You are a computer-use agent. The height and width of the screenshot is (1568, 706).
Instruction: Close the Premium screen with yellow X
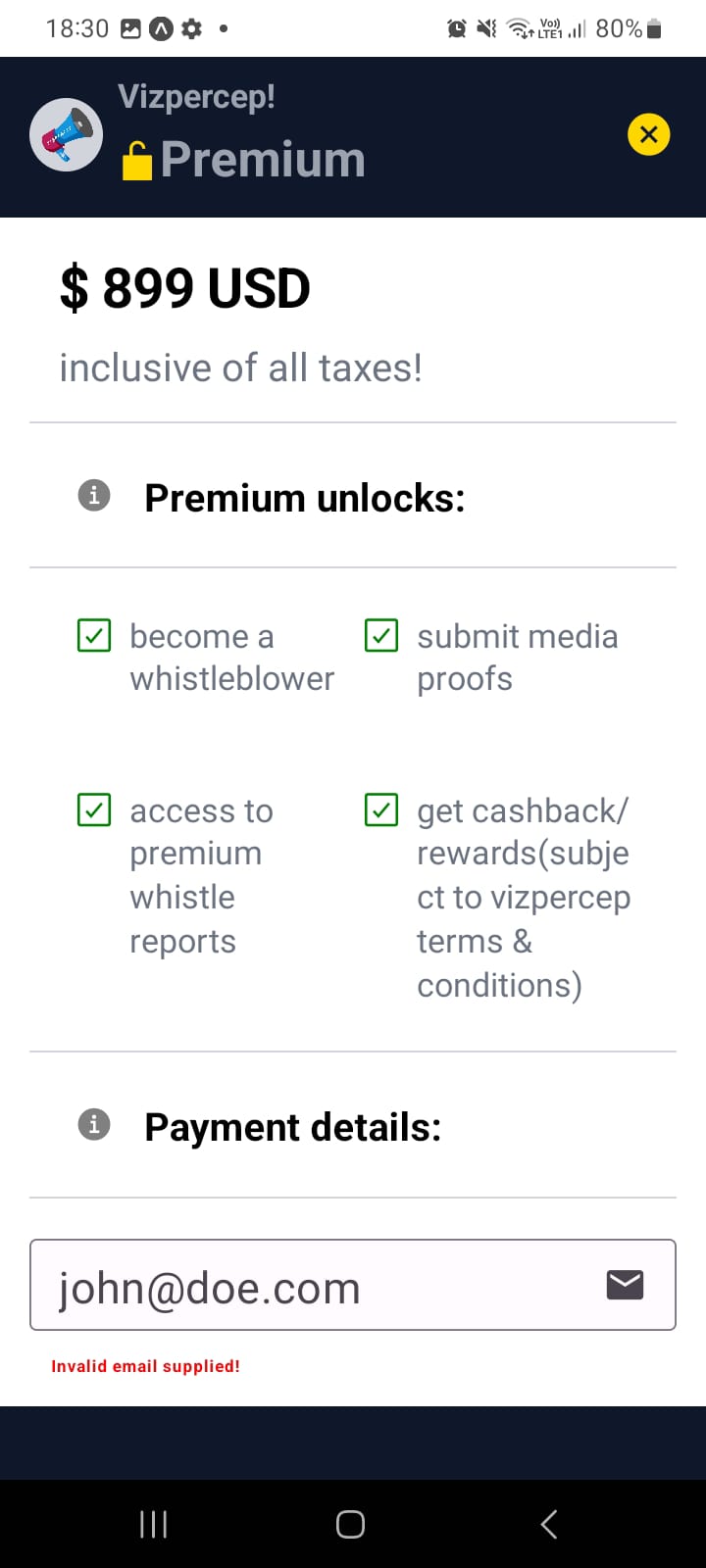(x=648, y=135)
